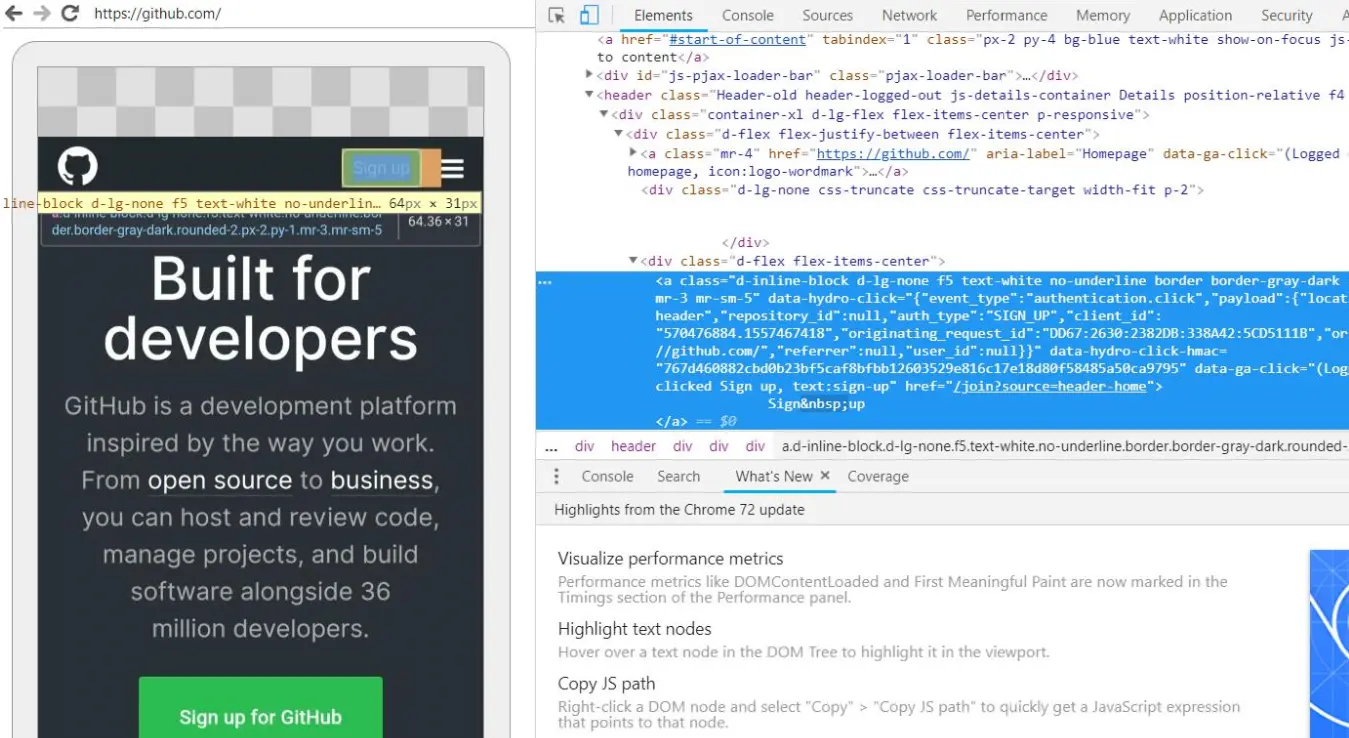Image resolution: width=1349 pixels, height=738 pixels.
Task: Open the Network tab
Action: tap(909, 15)
